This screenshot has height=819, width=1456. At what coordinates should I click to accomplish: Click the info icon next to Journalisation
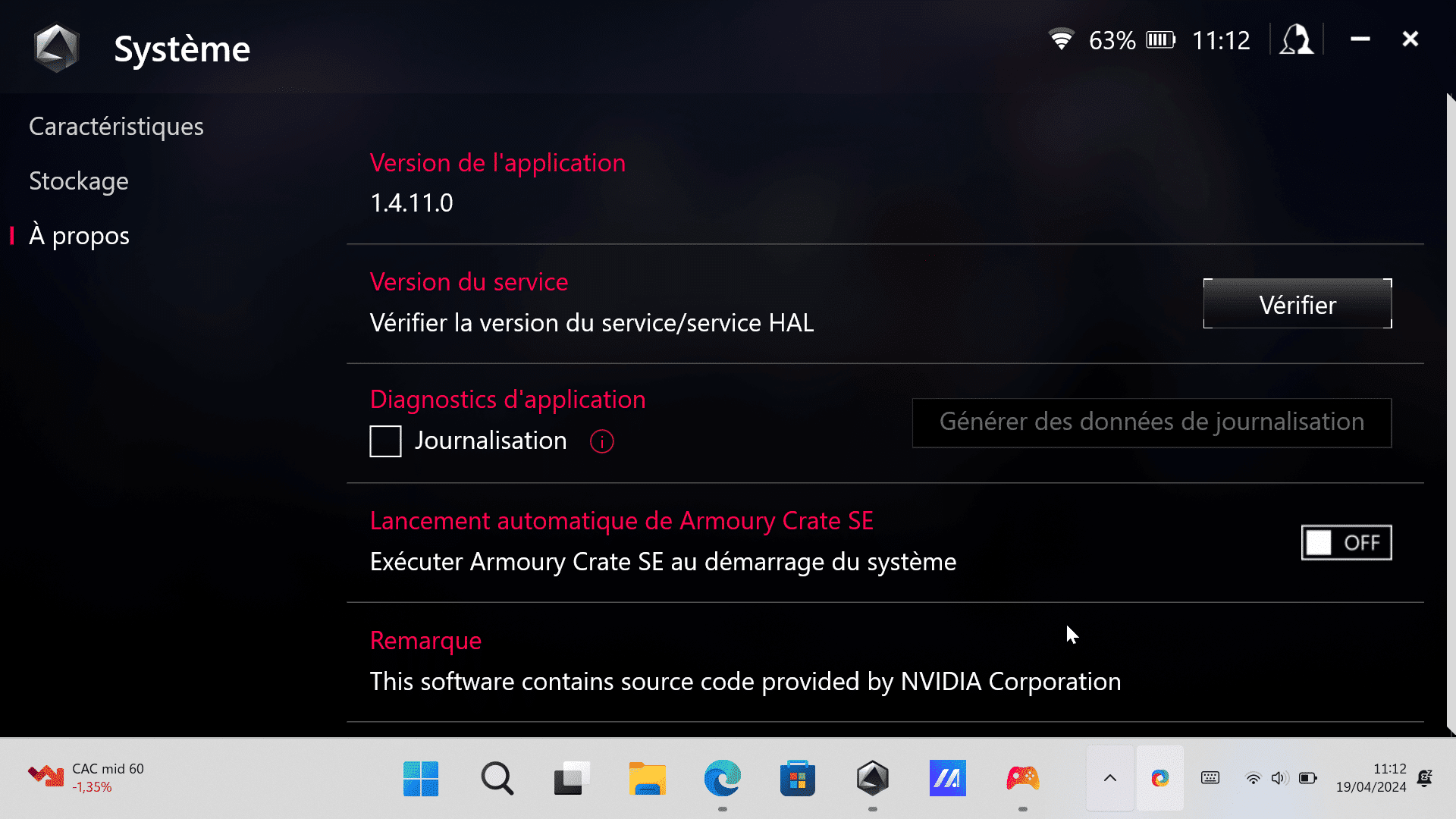click(x=602, y=441)
